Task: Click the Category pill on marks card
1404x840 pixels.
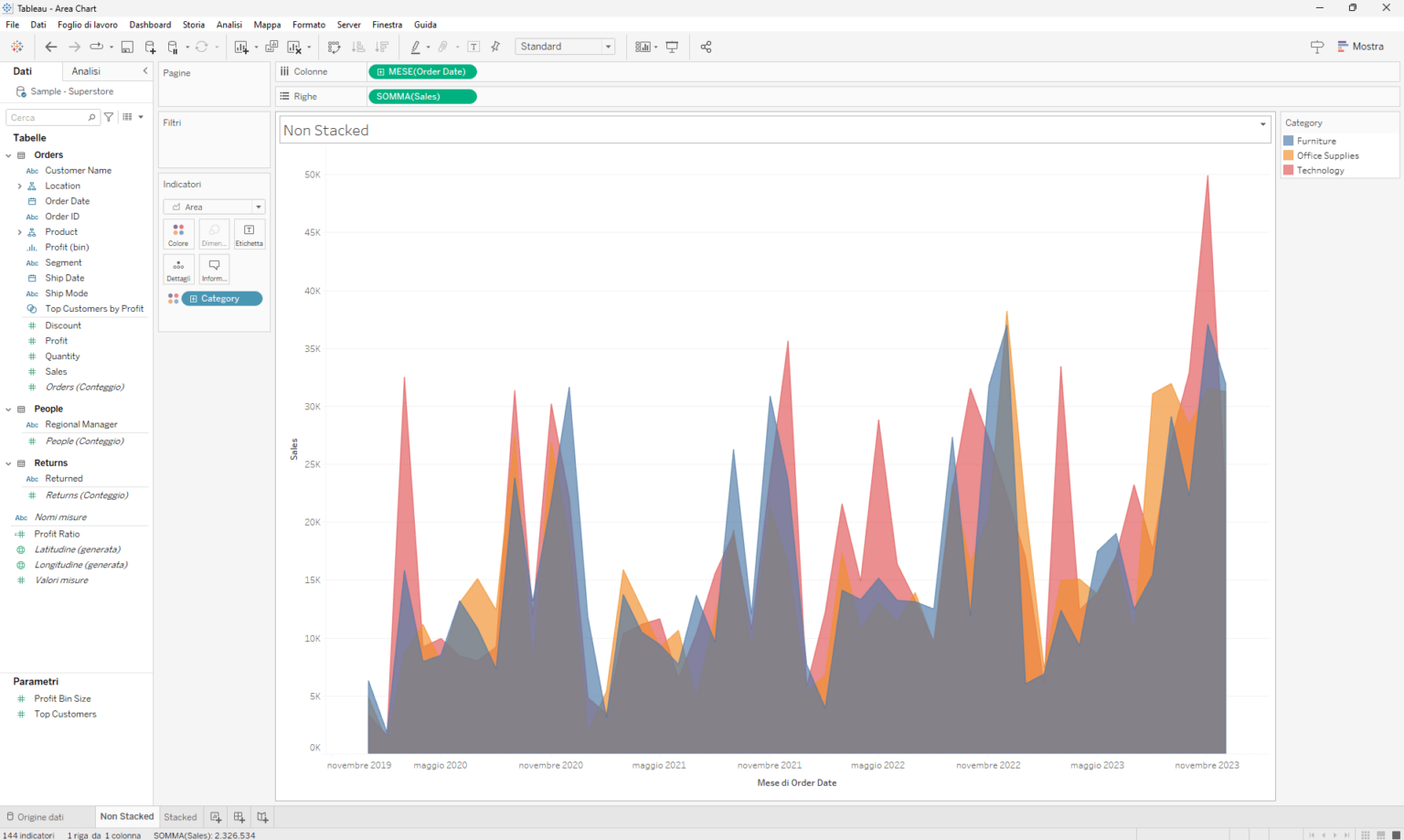Action: click(x=221, y=299)
